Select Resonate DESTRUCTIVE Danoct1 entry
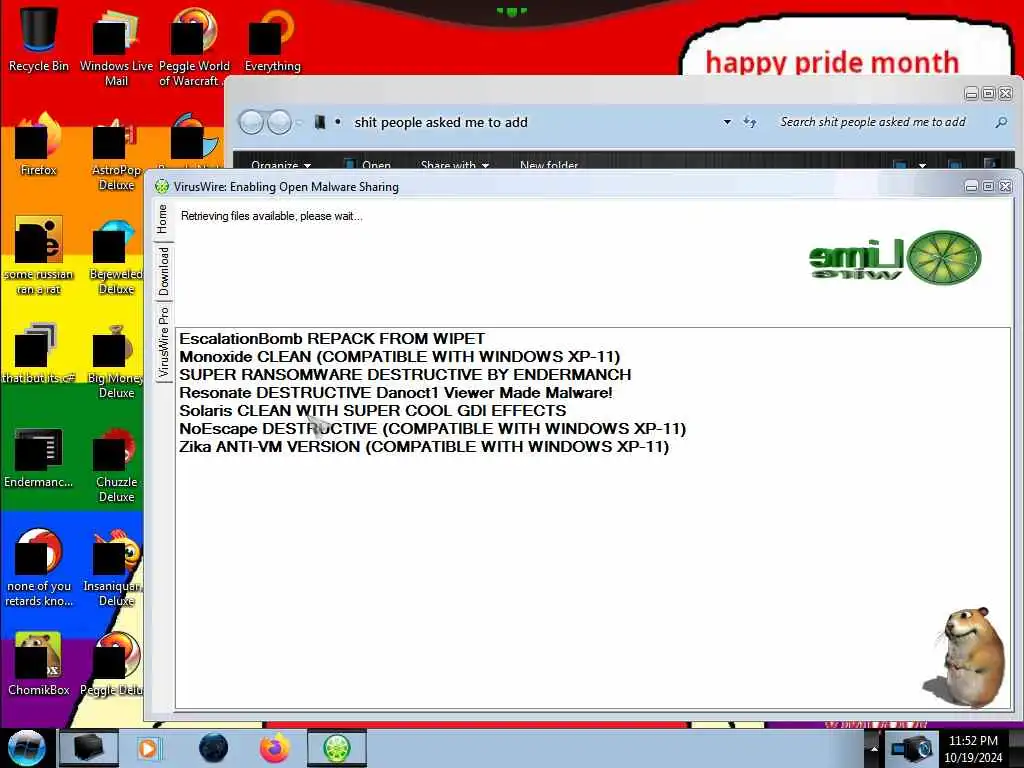Image resolution: width=1024 pixels, height=768 pixels. [396, 393]
